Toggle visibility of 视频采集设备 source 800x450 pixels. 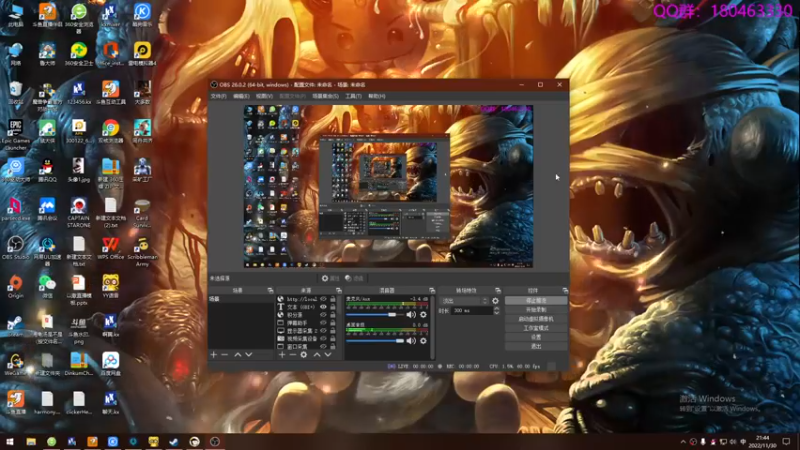tap(323, 339)
